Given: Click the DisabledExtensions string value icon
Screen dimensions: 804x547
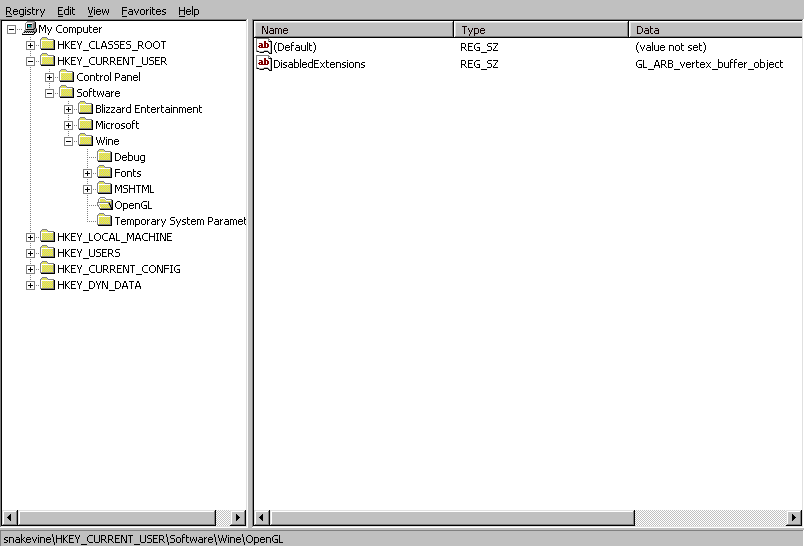Looking at the screenshot, I should point(264,64).
